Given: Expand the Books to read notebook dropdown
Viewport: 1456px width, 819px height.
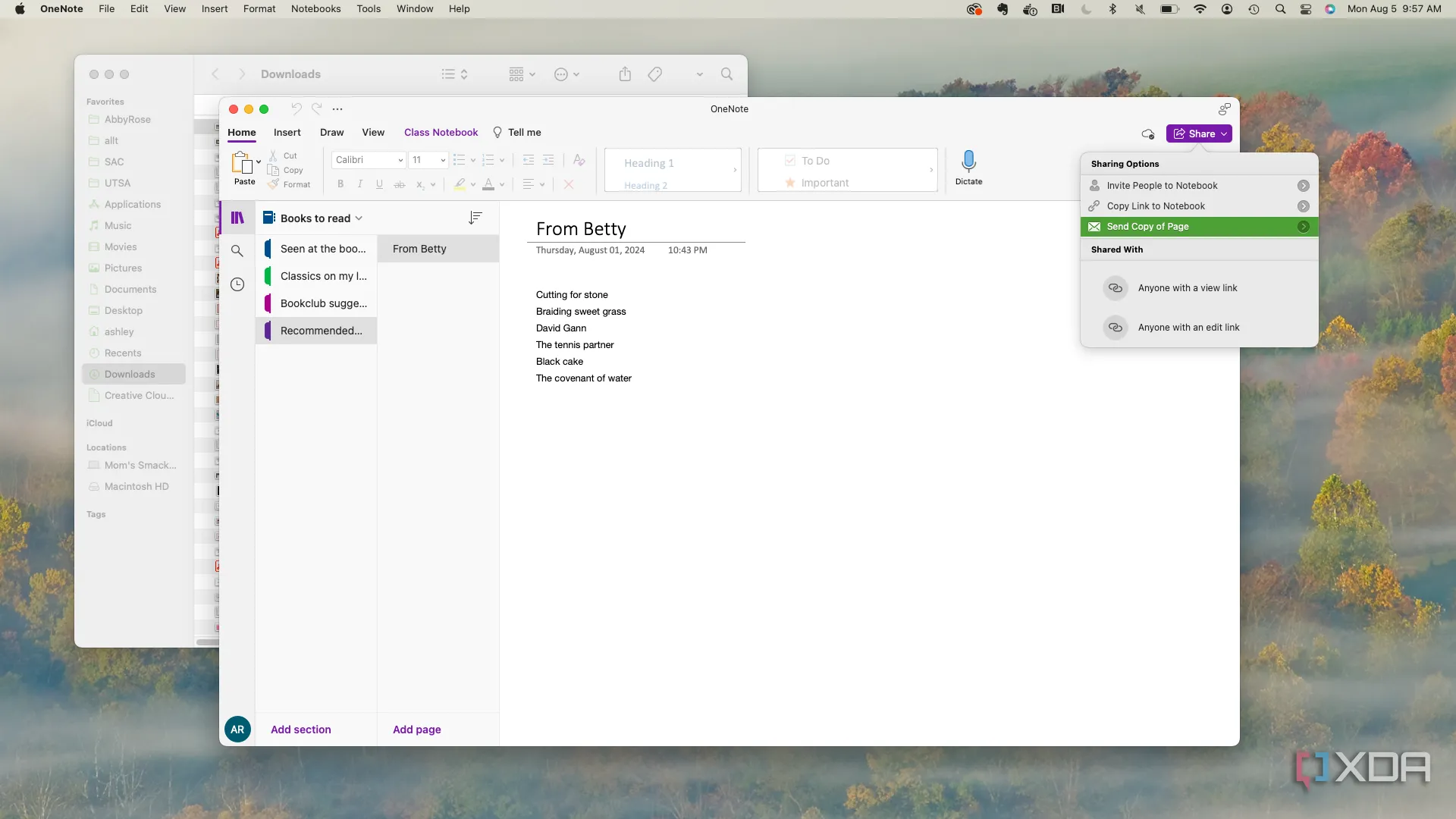Looking at the screenshot, I should coord(359,218).
